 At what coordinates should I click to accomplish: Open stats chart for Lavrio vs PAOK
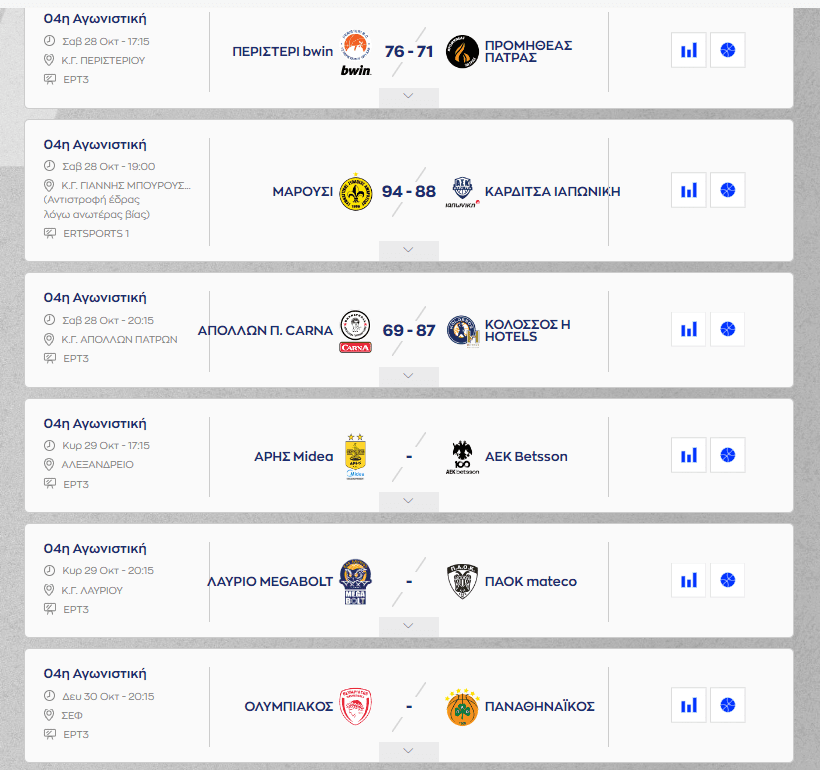coord(689,581)
